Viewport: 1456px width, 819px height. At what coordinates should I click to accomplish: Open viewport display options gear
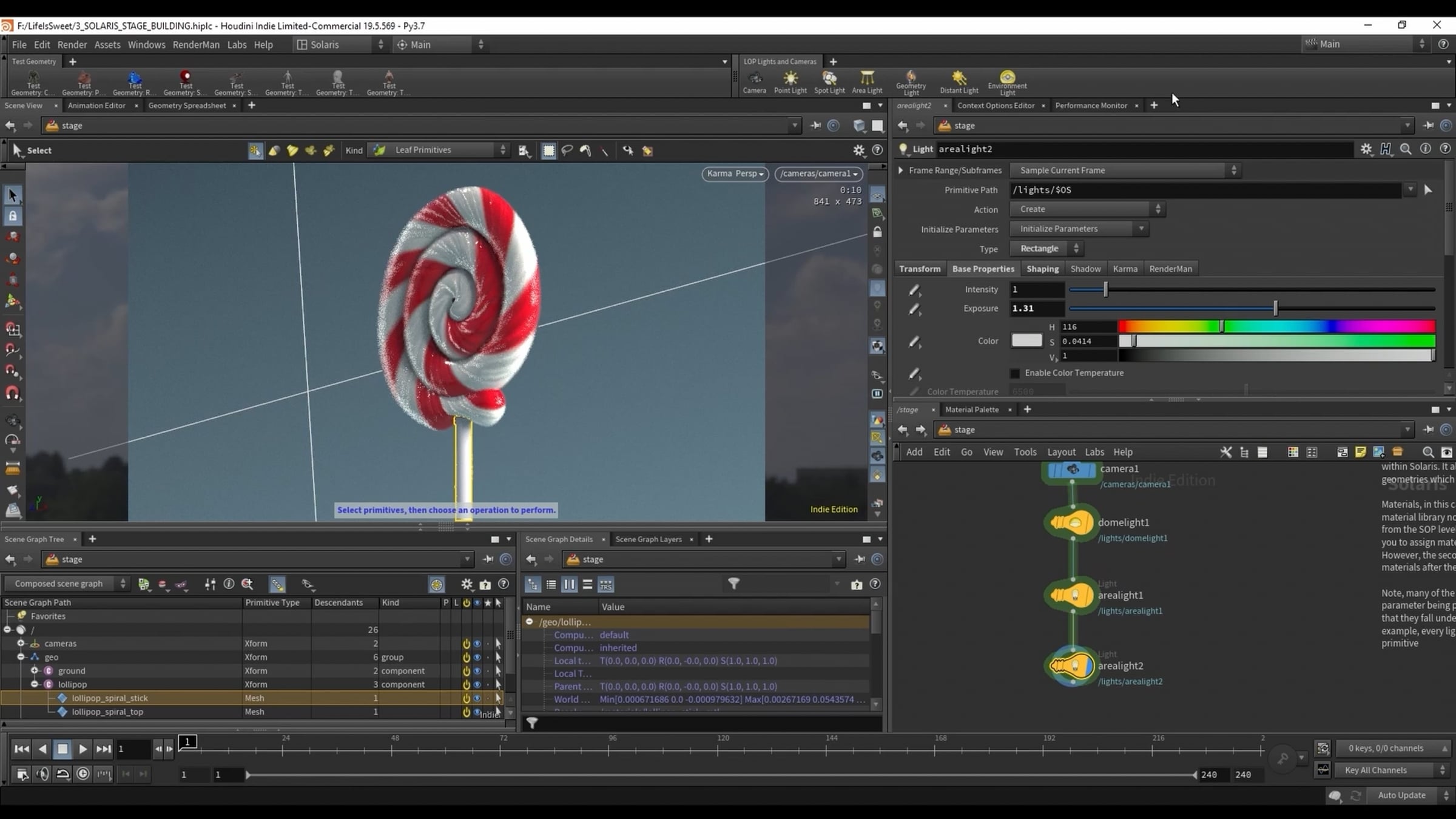[x=859, y=150]
